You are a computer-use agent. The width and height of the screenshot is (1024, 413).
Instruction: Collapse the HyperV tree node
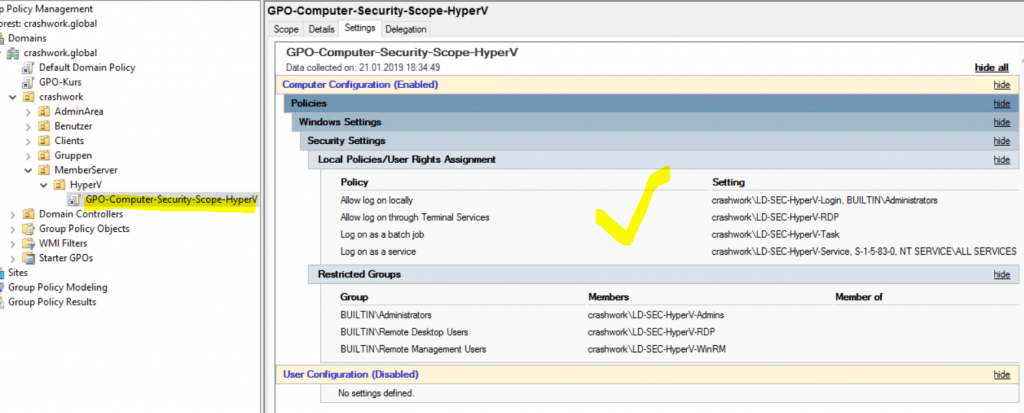pos(44,185)
